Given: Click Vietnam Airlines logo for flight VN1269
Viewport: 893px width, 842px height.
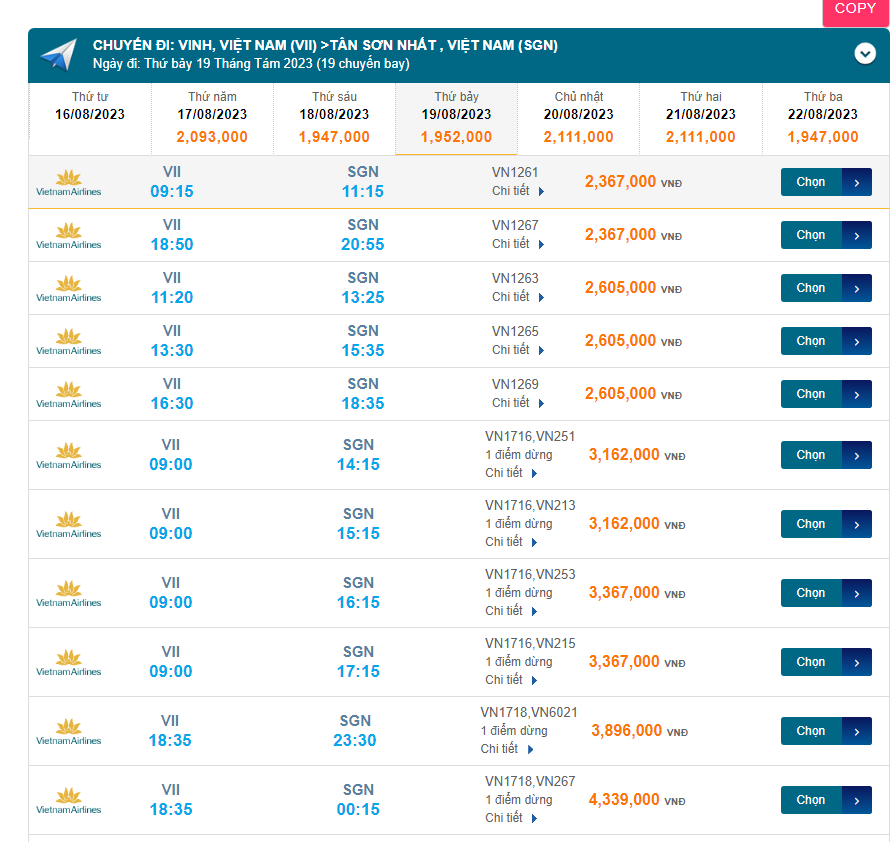Looking at the screenshot, I should click(x=69, y=394).
